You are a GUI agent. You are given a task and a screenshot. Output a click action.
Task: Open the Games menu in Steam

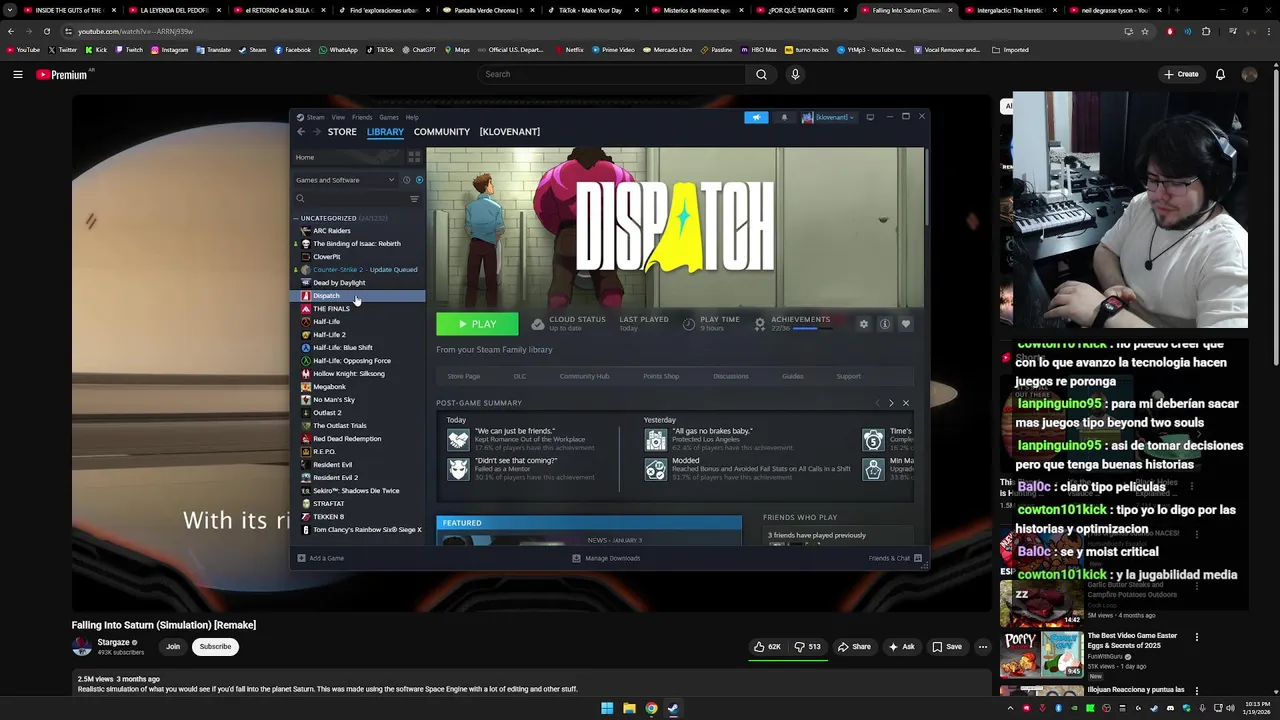[389, 117]
